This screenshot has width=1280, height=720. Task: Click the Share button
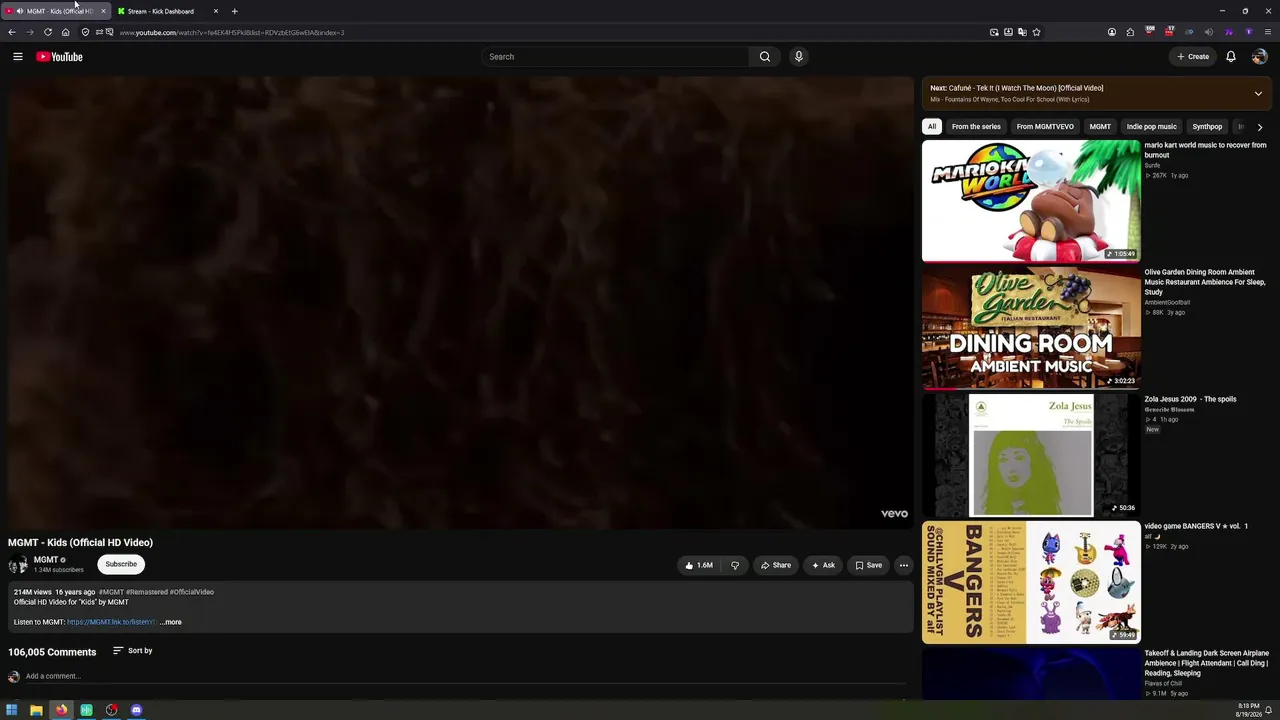click(776, 565)
